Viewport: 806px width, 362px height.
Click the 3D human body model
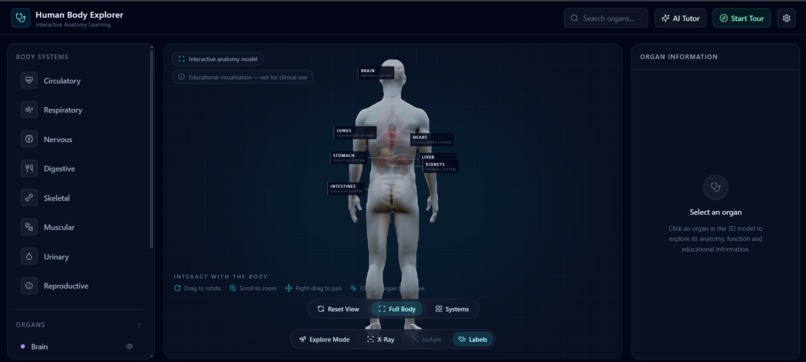[x=393, y=194]
